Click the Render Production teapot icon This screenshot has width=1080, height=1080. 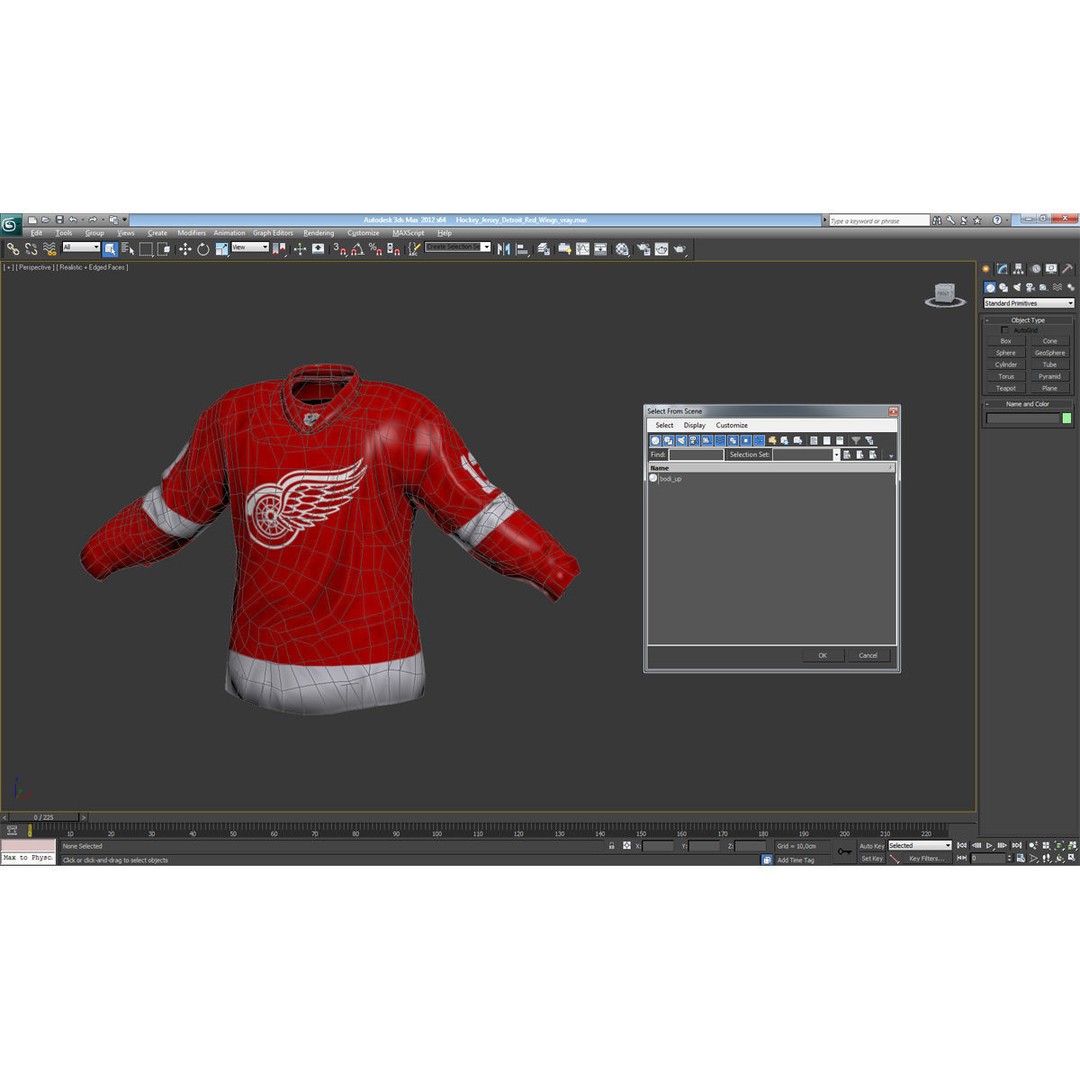(680, 249)
